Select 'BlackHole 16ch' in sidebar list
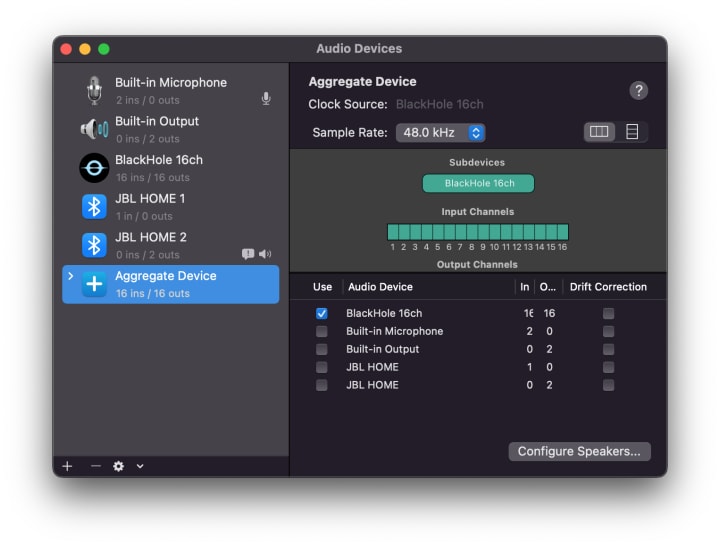720x547 pixels. (170, 168)
